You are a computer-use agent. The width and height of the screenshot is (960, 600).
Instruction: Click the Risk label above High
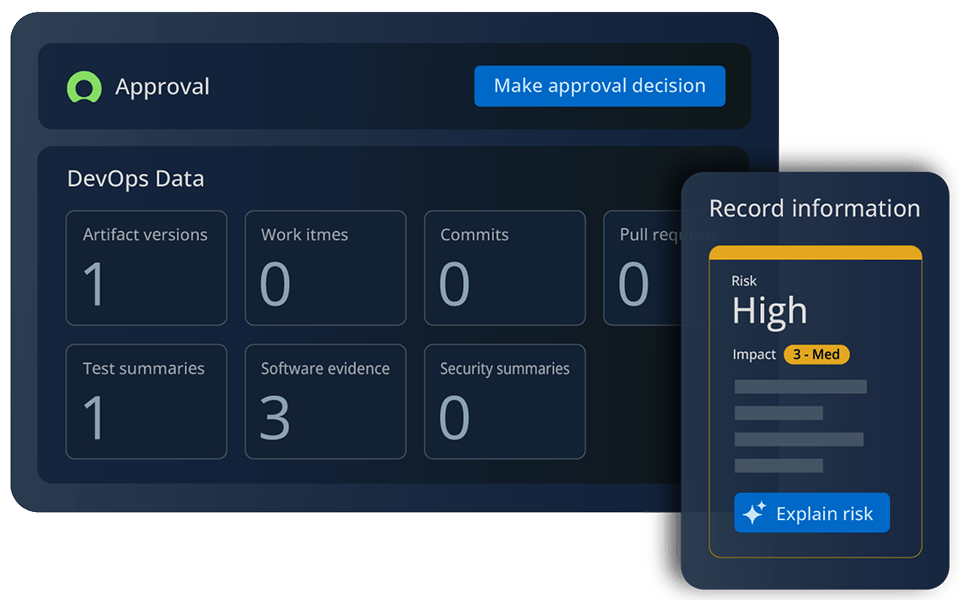[x=744, y=282]
